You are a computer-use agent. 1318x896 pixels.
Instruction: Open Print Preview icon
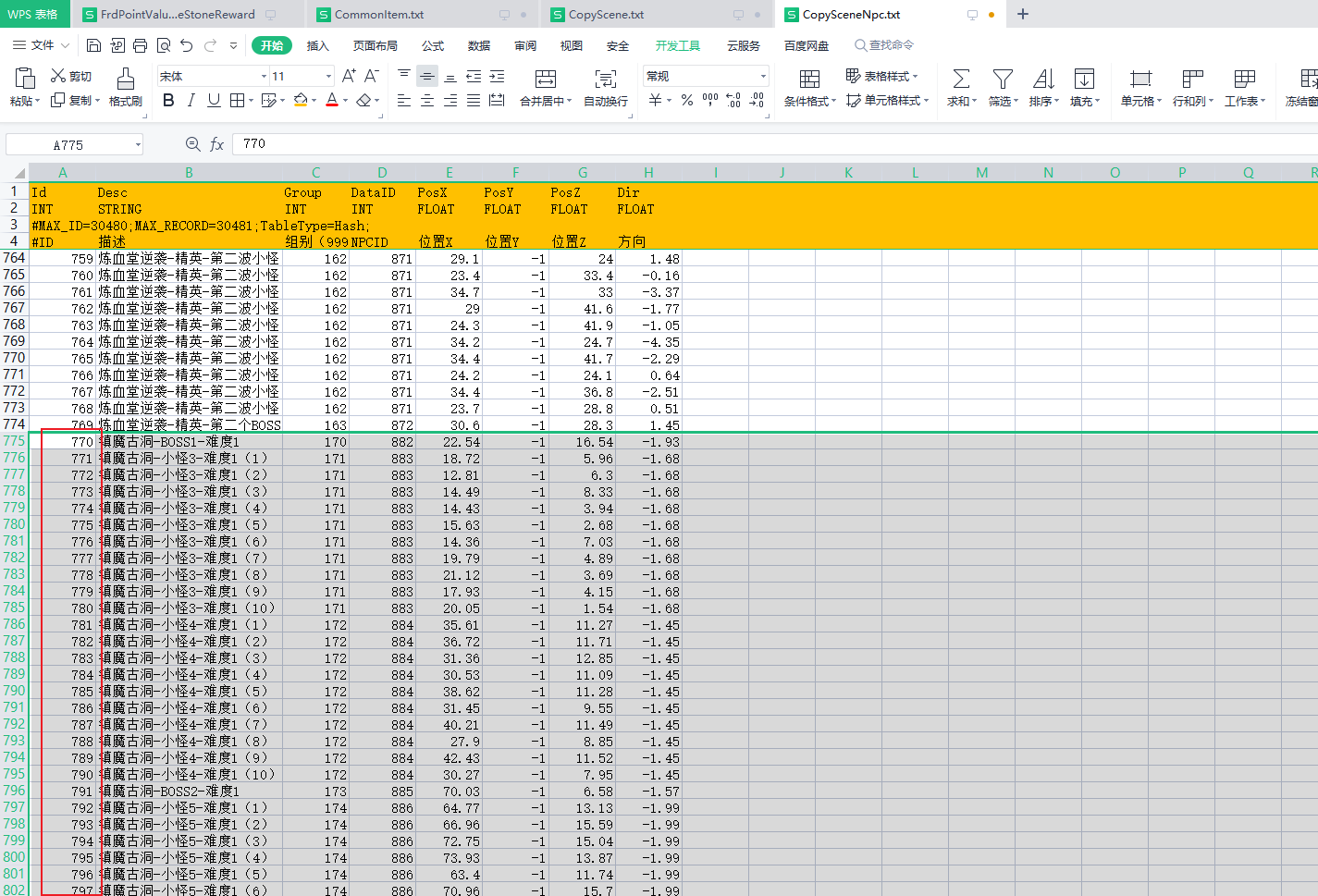164,45
